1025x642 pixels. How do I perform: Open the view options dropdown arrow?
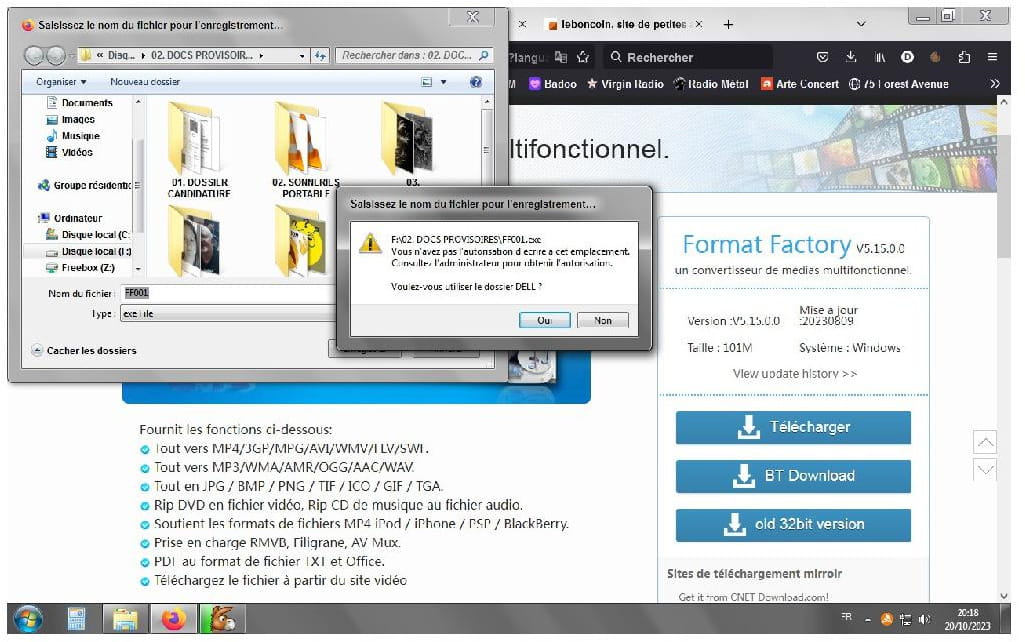(443, 82)
